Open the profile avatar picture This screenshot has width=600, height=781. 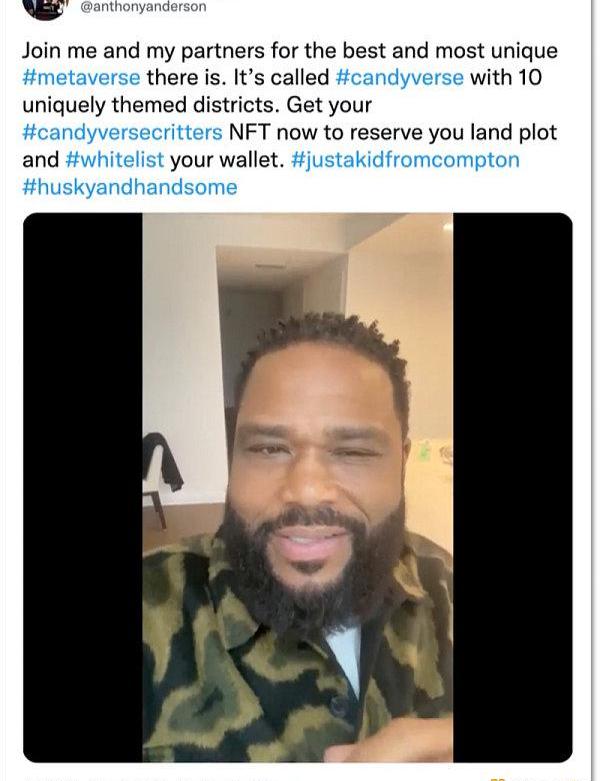click(45, 8)
